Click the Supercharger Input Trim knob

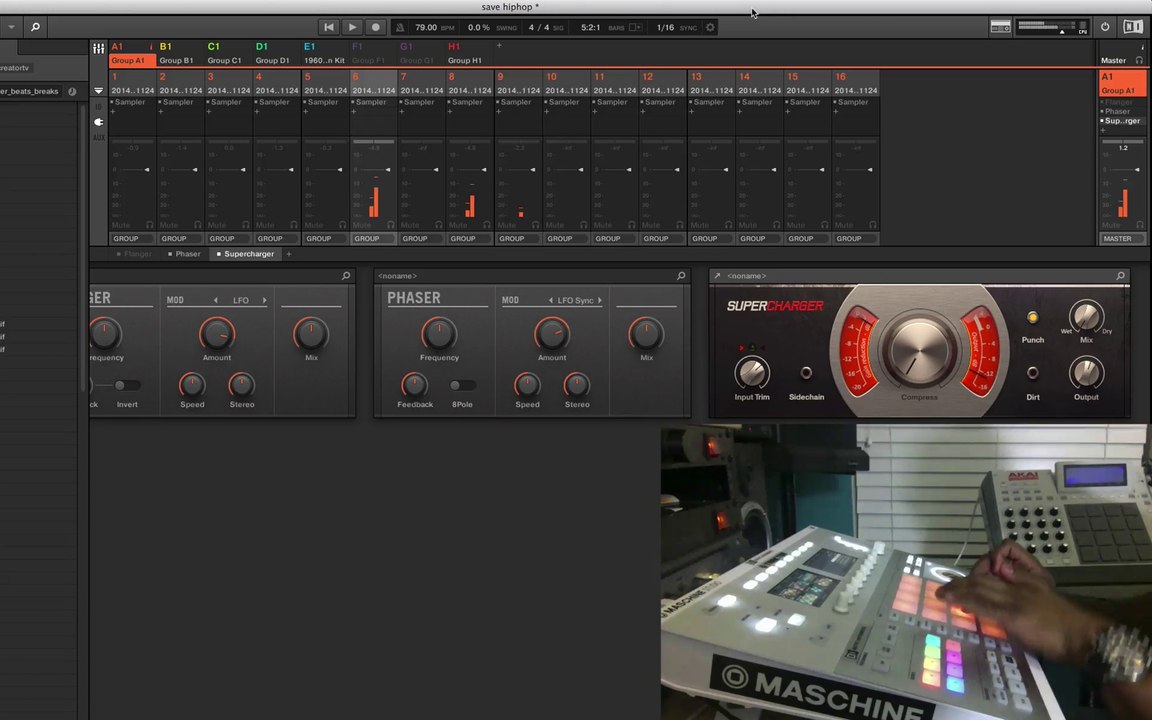(752, 373)
